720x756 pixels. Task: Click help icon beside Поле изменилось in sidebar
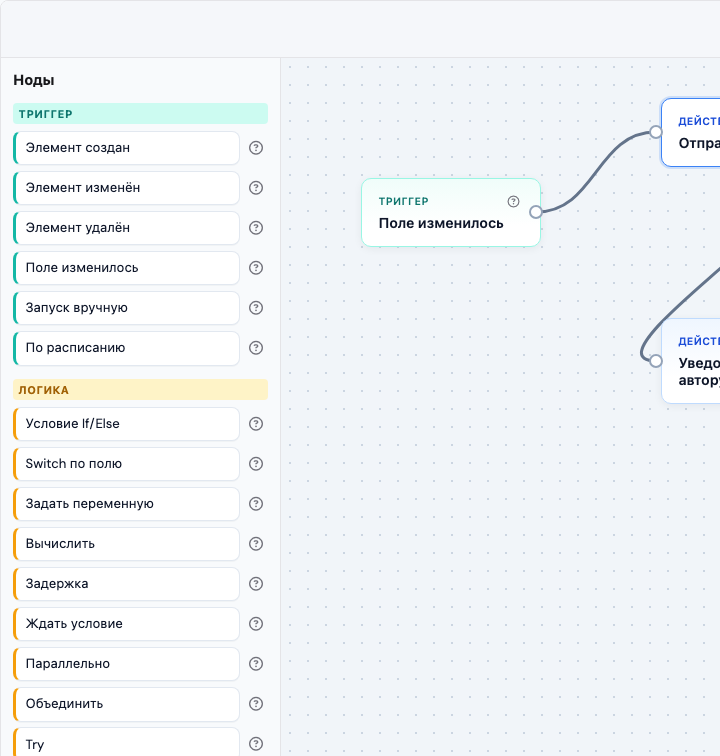pos(256,268)
